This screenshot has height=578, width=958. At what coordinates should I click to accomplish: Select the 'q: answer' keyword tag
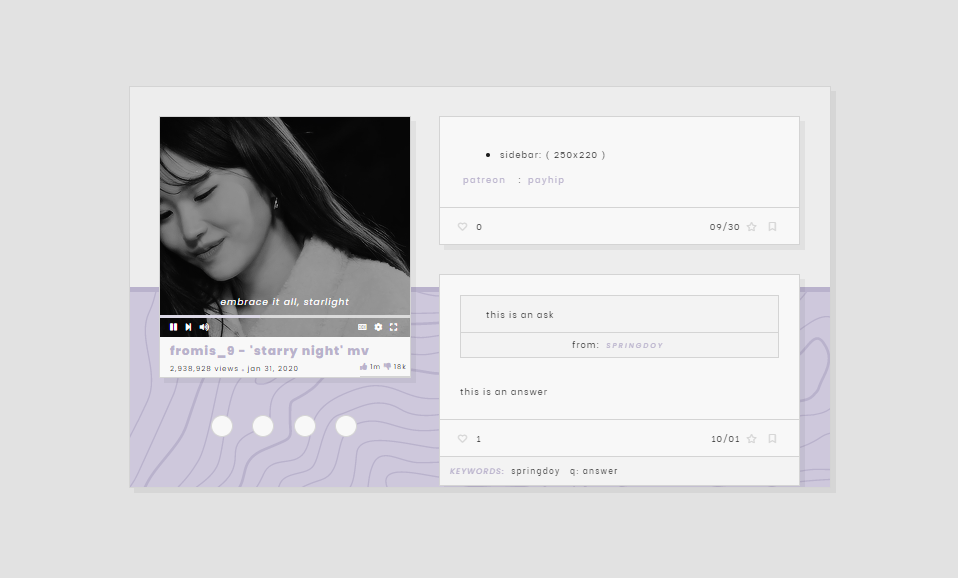[x=594, y=471]
